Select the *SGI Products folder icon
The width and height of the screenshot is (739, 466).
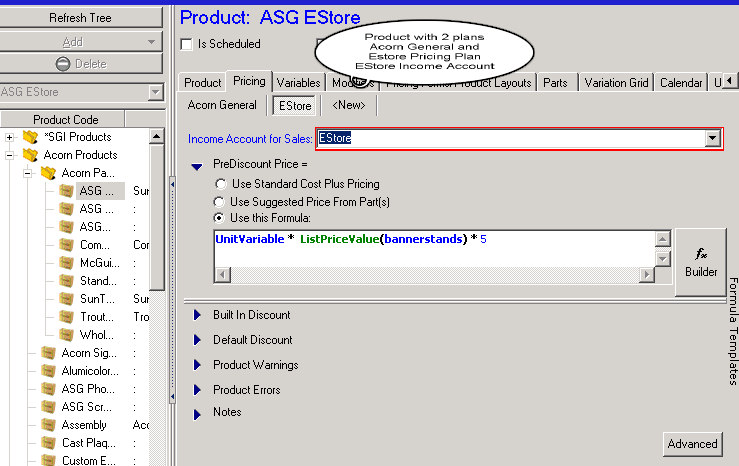click(30, 137)
